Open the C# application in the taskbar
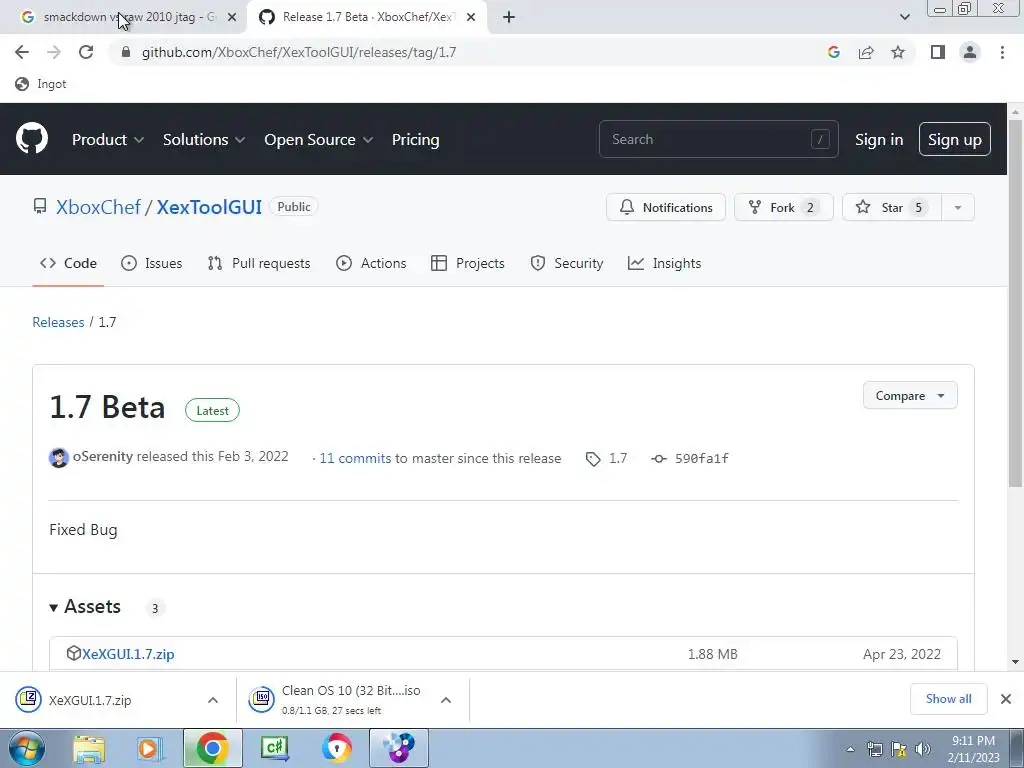The width and height of the screenshot is (1024, 768). [274, 748]
